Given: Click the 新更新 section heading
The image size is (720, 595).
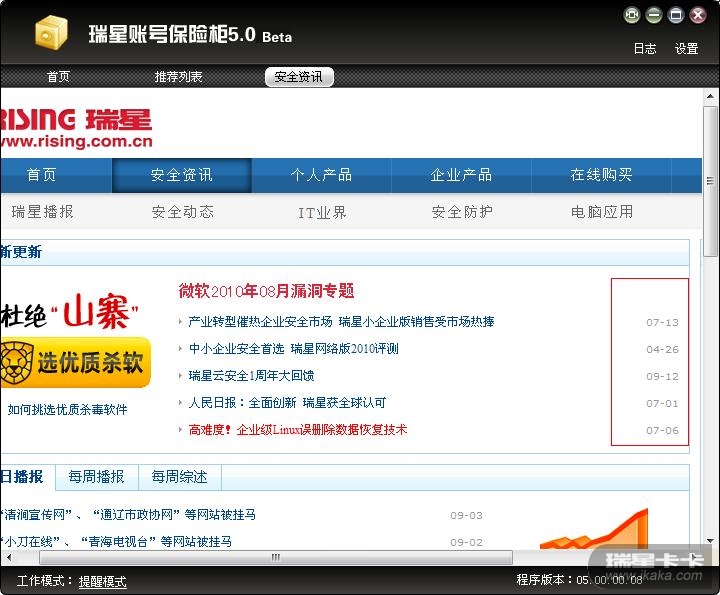Looking at the screenshot, I should pos(21,252).
